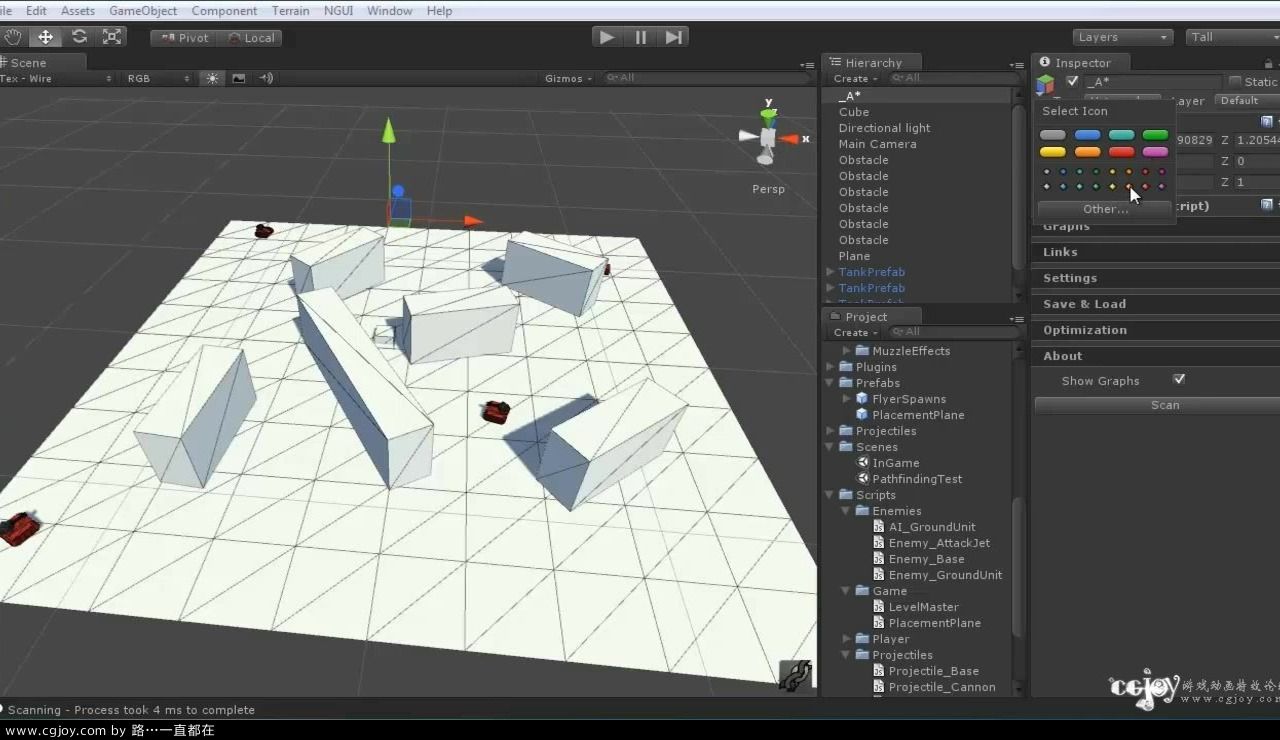Toggle the scene lighting sun icon
Screen dimensions: 1280x740
(212, 78)
